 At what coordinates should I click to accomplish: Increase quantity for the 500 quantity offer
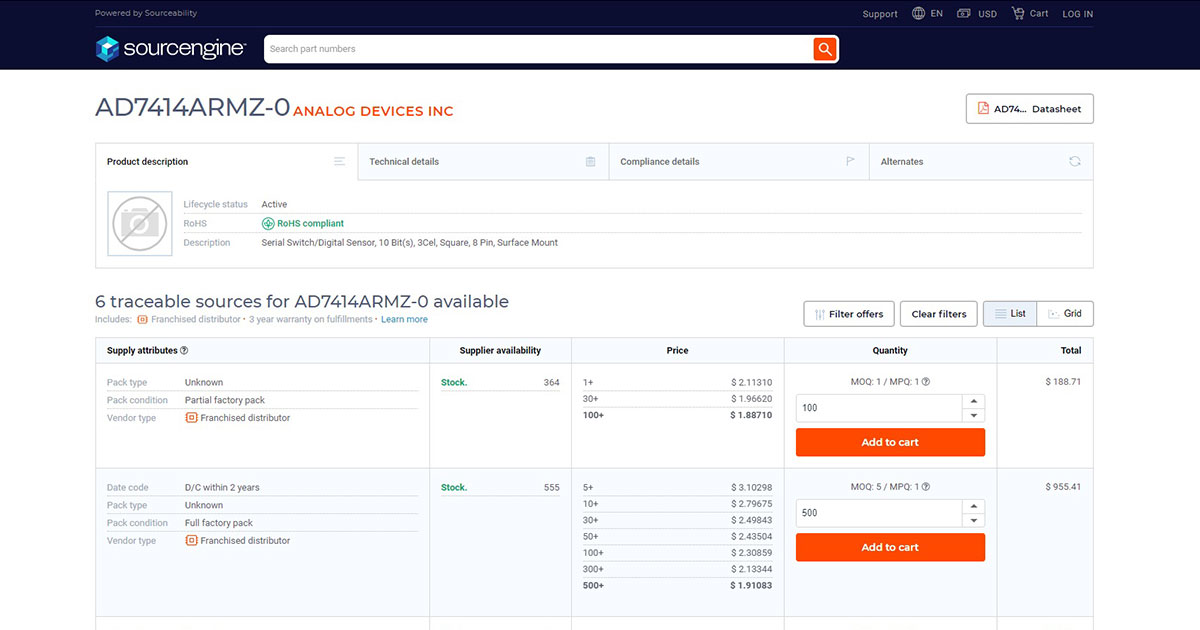coord(974,507)
